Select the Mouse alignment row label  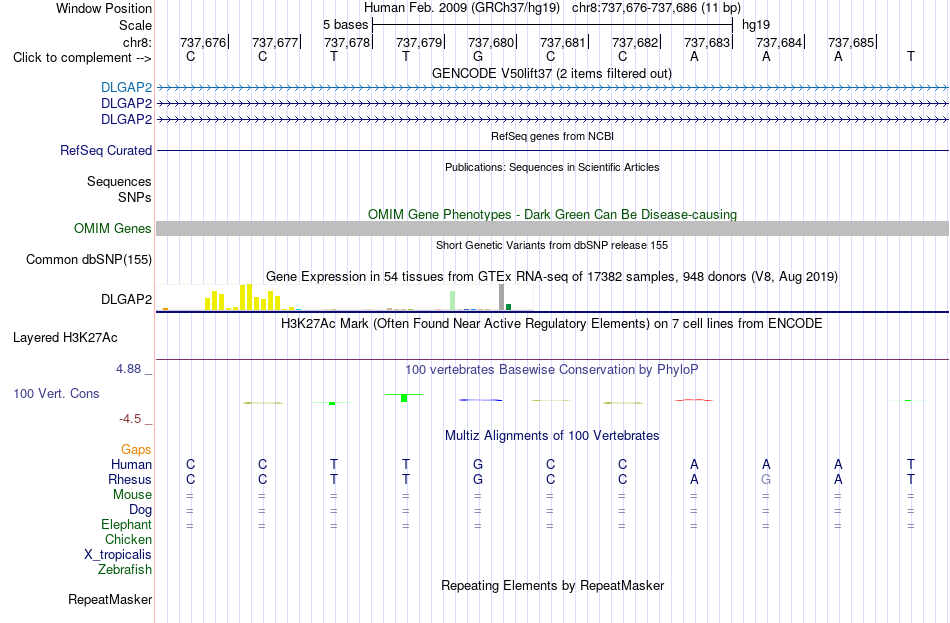pos(132,495)
